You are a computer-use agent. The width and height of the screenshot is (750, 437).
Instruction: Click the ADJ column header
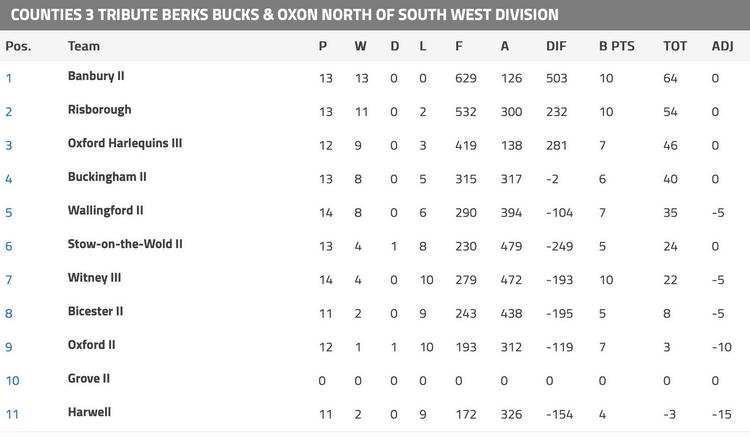point(722,46)
